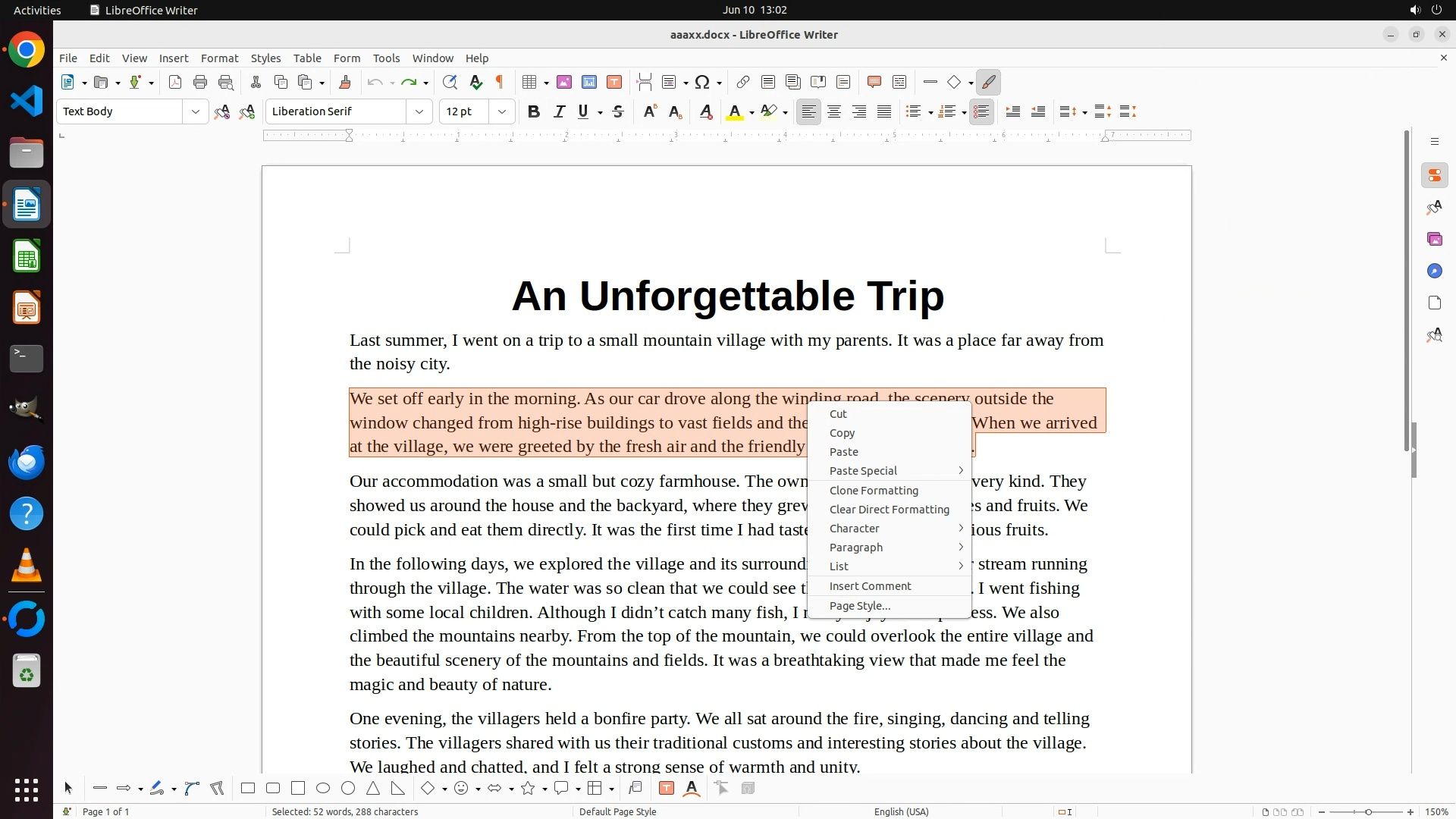Image resolution: width=1456 pixels, height=819 pixels.
Task: Click the Export as PDF icon
Action: click(175, 83)
